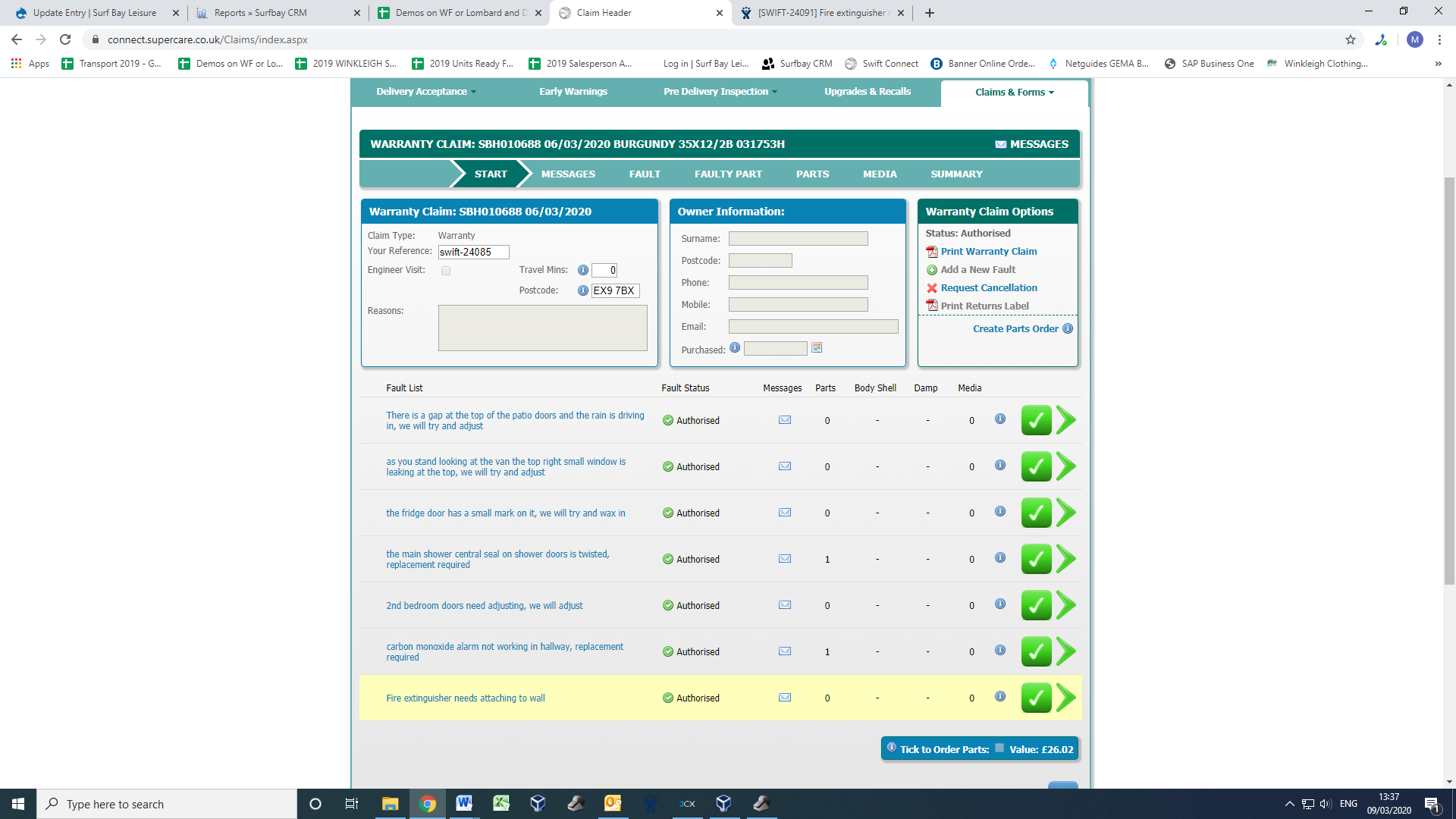Screen dimensions: 1456x819
Task: Click the Your Reference input field
Action: coord(473,252)
